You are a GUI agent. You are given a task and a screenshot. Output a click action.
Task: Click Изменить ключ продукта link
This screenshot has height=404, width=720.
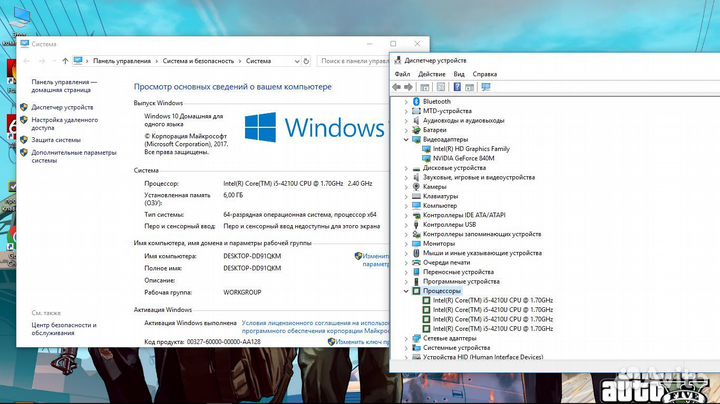tap(362, 342)
